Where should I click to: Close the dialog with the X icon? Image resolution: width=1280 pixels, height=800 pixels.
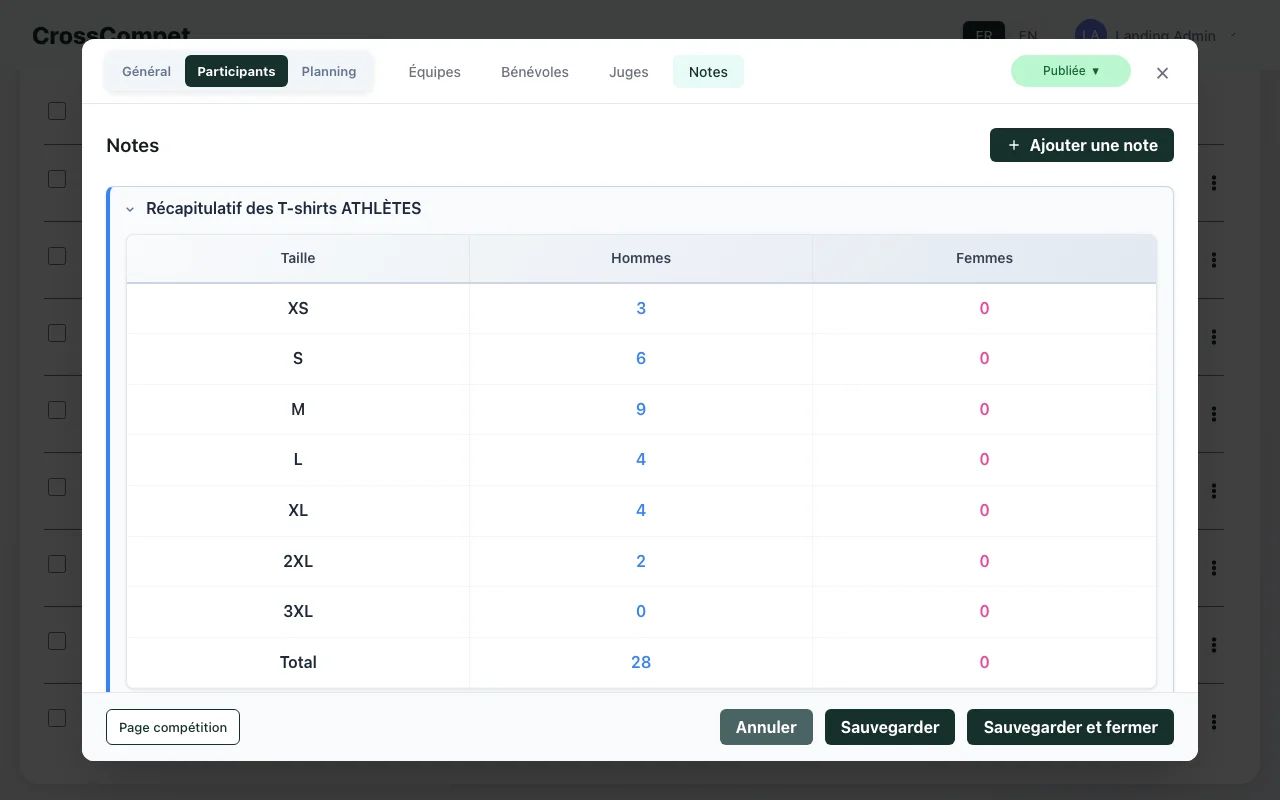click(1162, 73)
